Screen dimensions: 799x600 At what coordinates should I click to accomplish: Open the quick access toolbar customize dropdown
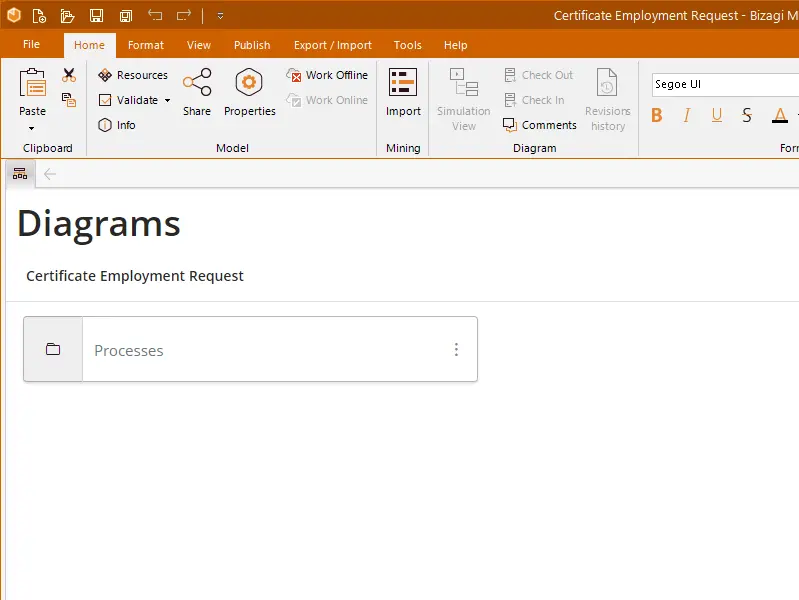pyautogui.click(x=220, y=16)
